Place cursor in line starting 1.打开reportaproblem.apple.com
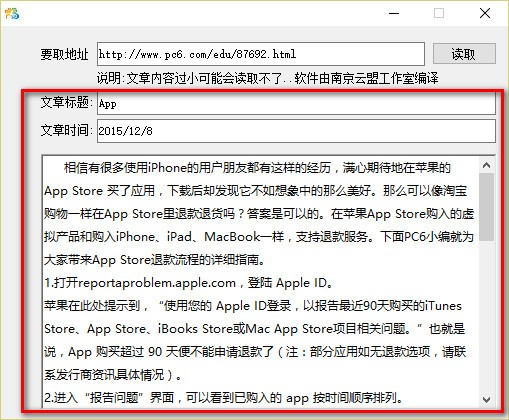This screenshot has height=420, width=509. (x=188, y=283)
